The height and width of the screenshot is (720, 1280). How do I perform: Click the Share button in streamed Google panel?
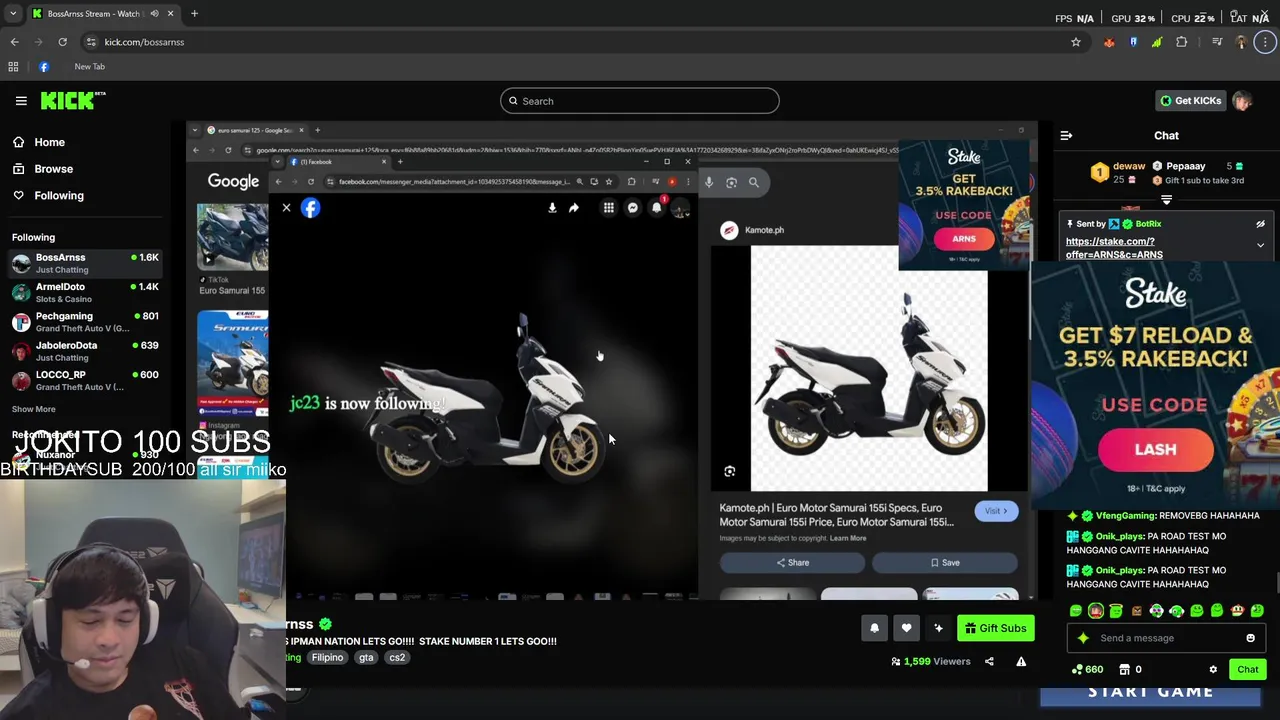point(792,563)
